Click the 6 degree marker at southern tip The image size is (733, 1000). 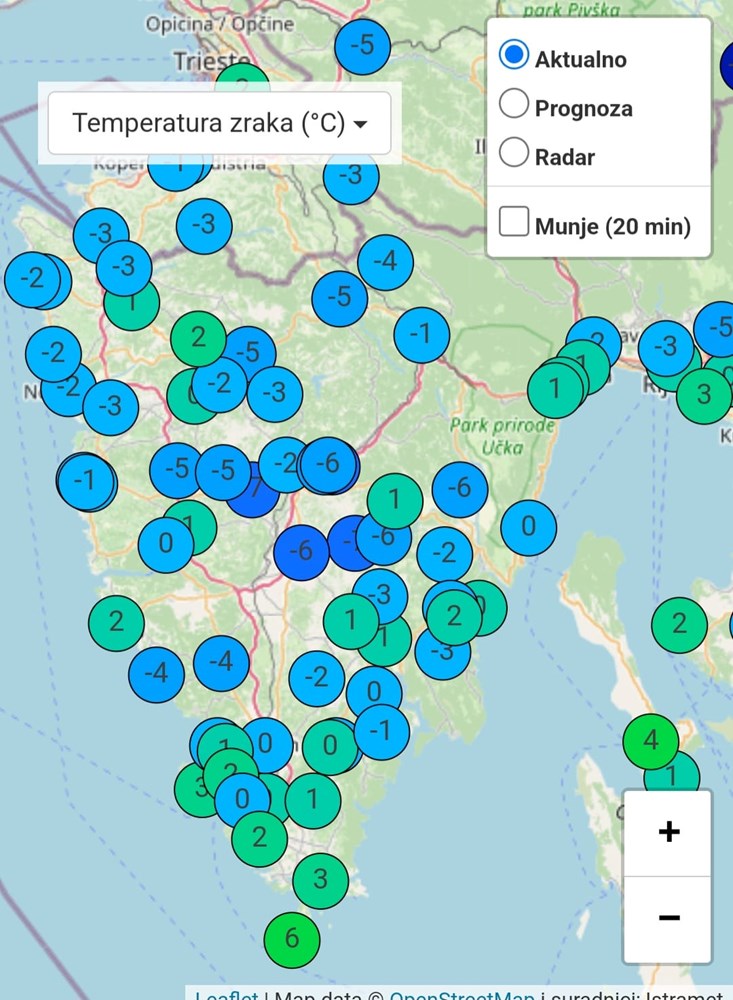[x=291, y=938]
